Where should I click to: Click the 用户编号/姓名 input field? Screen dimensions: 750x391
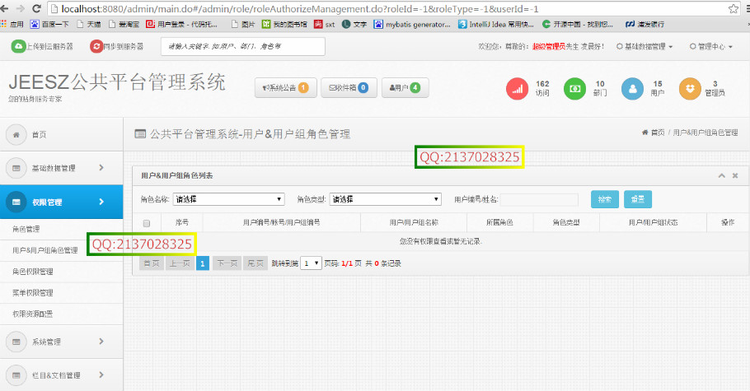coord(539,199)
